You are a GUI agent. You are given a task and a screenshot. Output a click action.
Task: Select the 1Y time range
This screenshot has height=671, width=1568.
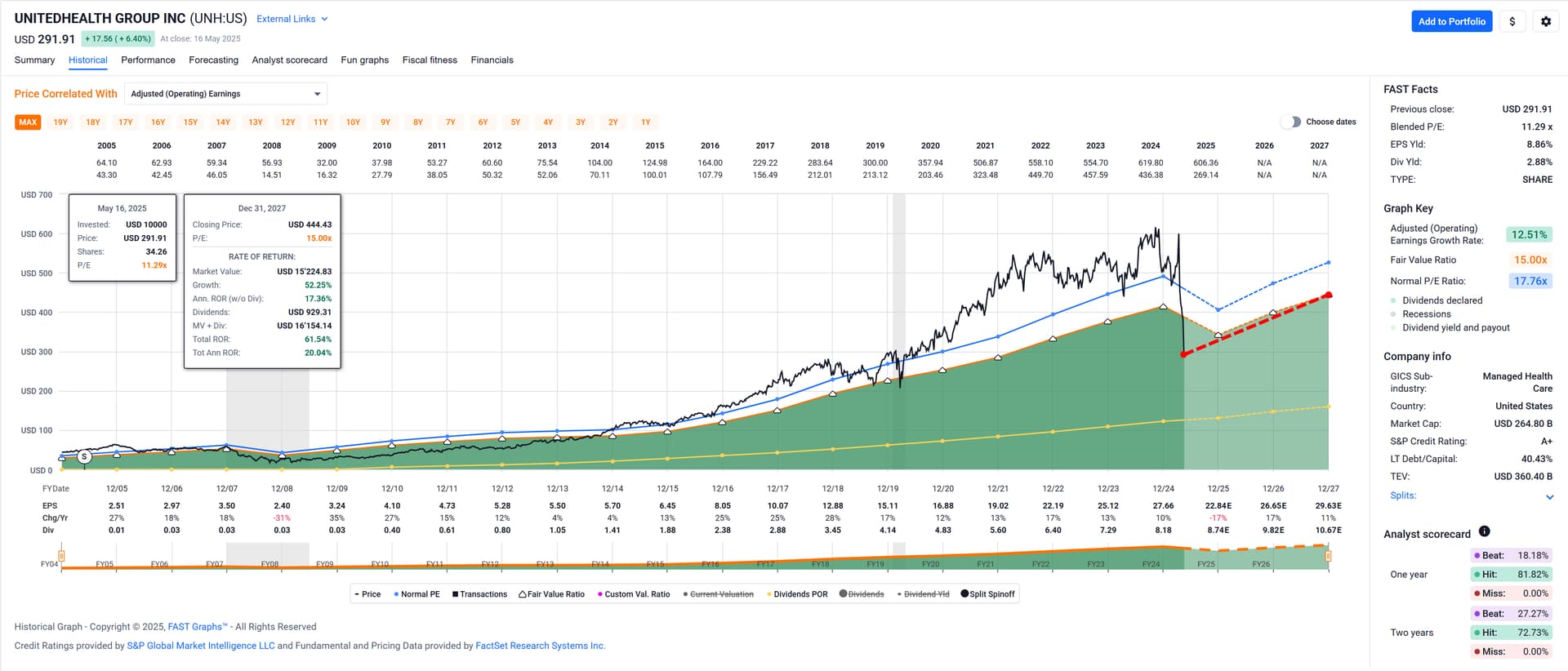click(645, 122)
